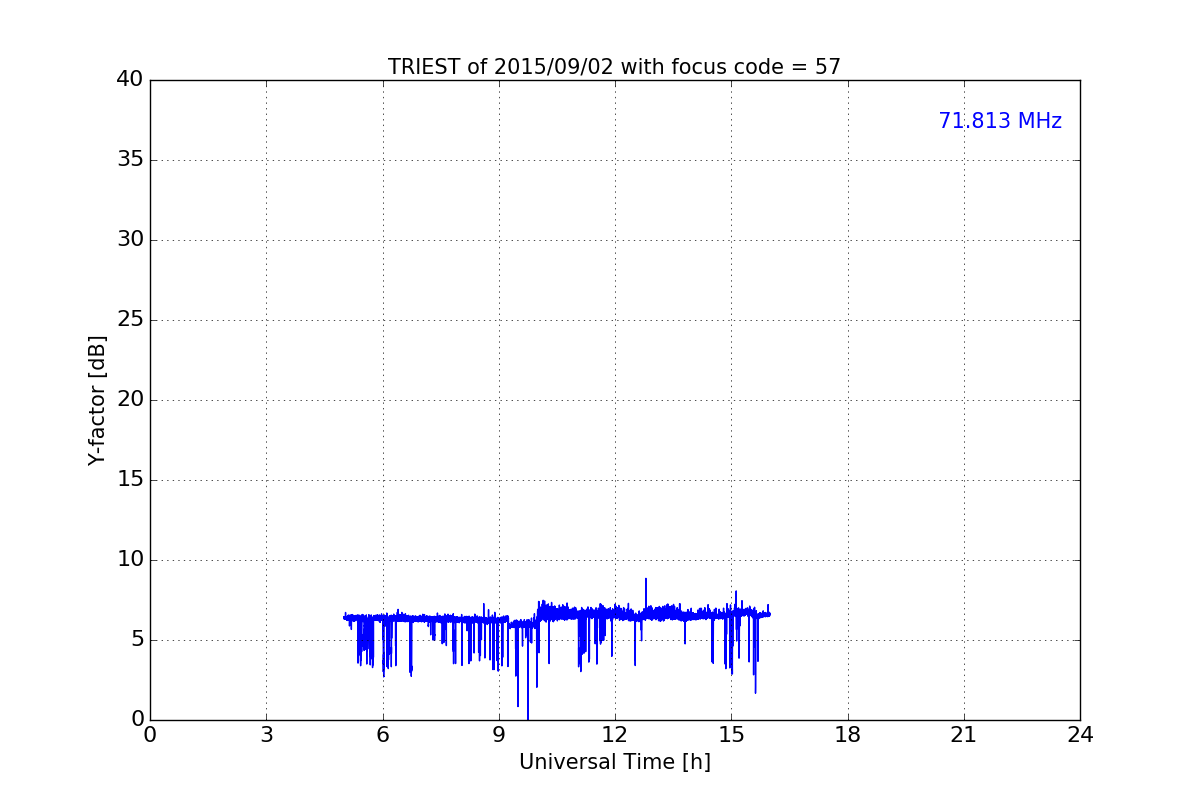Click the Universal Time [h] axis label
Image resolution: width=1200 pixels, height=800 pixels.
[614, 762]
